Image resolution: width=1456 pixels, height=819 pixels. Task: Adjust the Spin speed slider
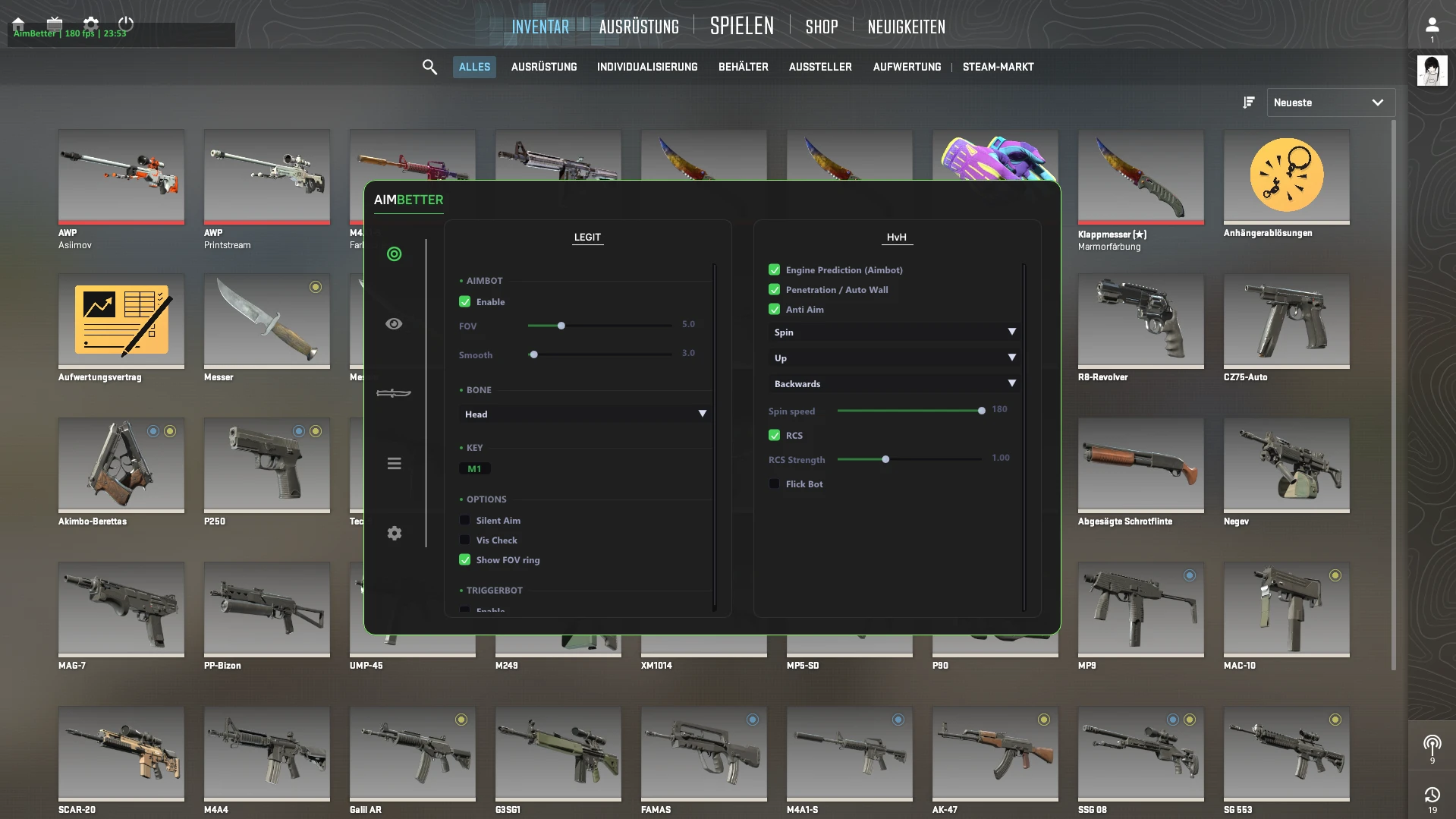point(909,411)
